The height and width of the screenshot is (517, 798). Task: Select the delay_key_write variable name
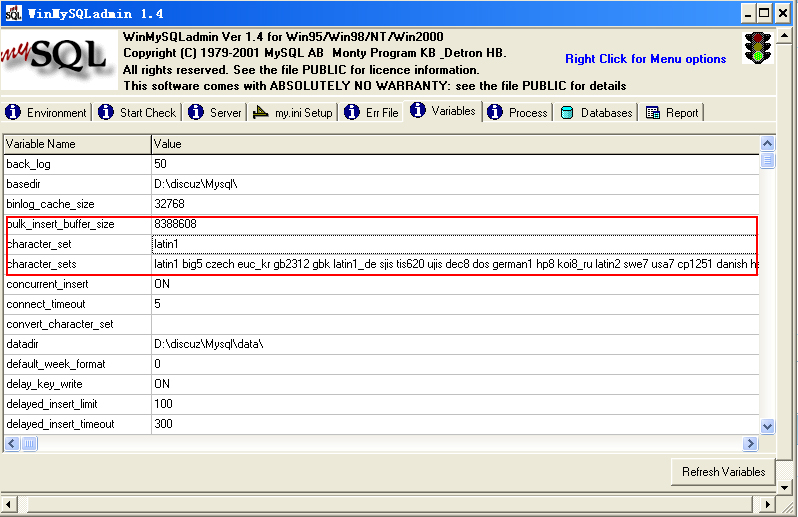44,384
